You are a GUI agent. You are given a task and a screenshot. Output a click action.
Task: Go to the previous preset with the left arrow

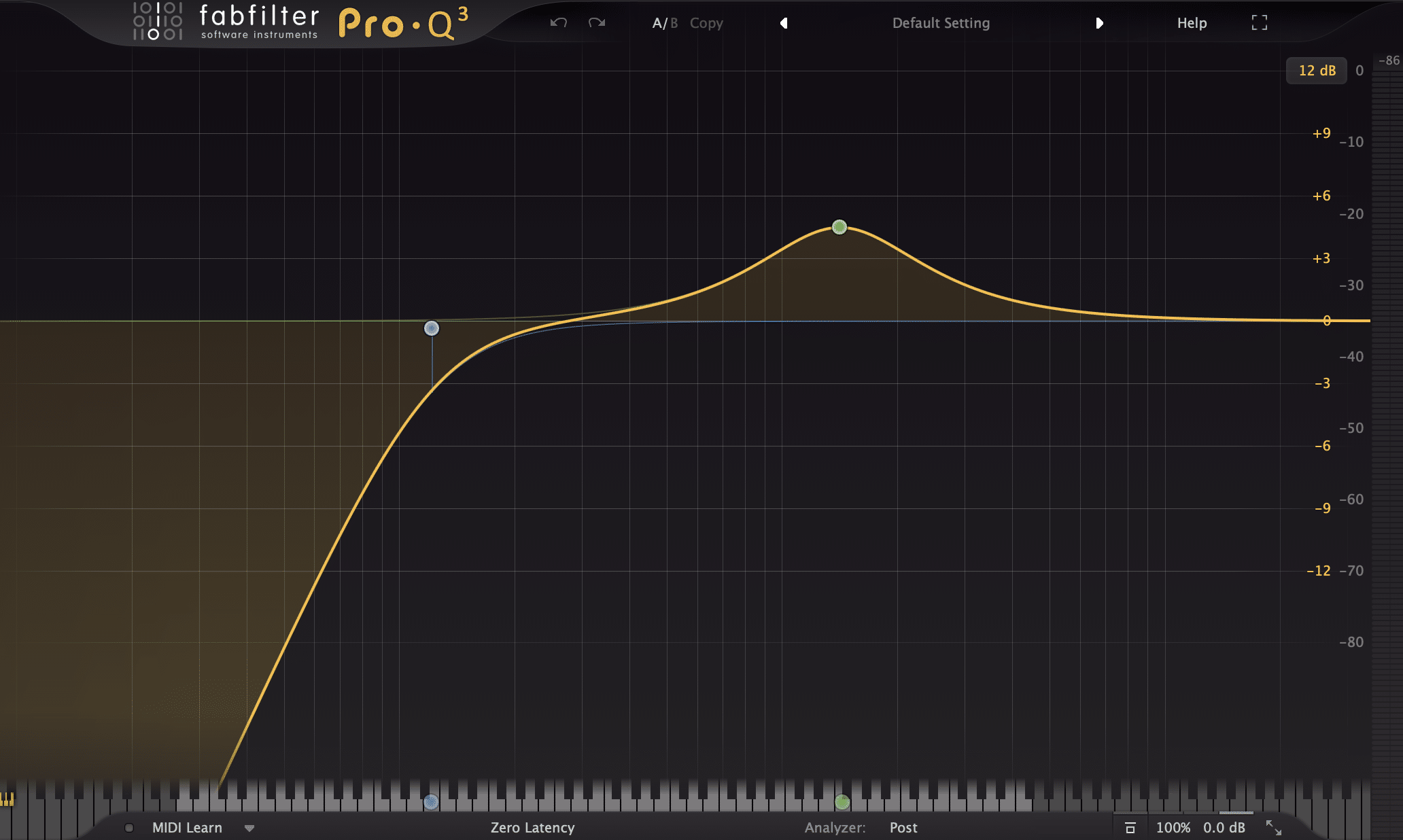pos(784,23)
